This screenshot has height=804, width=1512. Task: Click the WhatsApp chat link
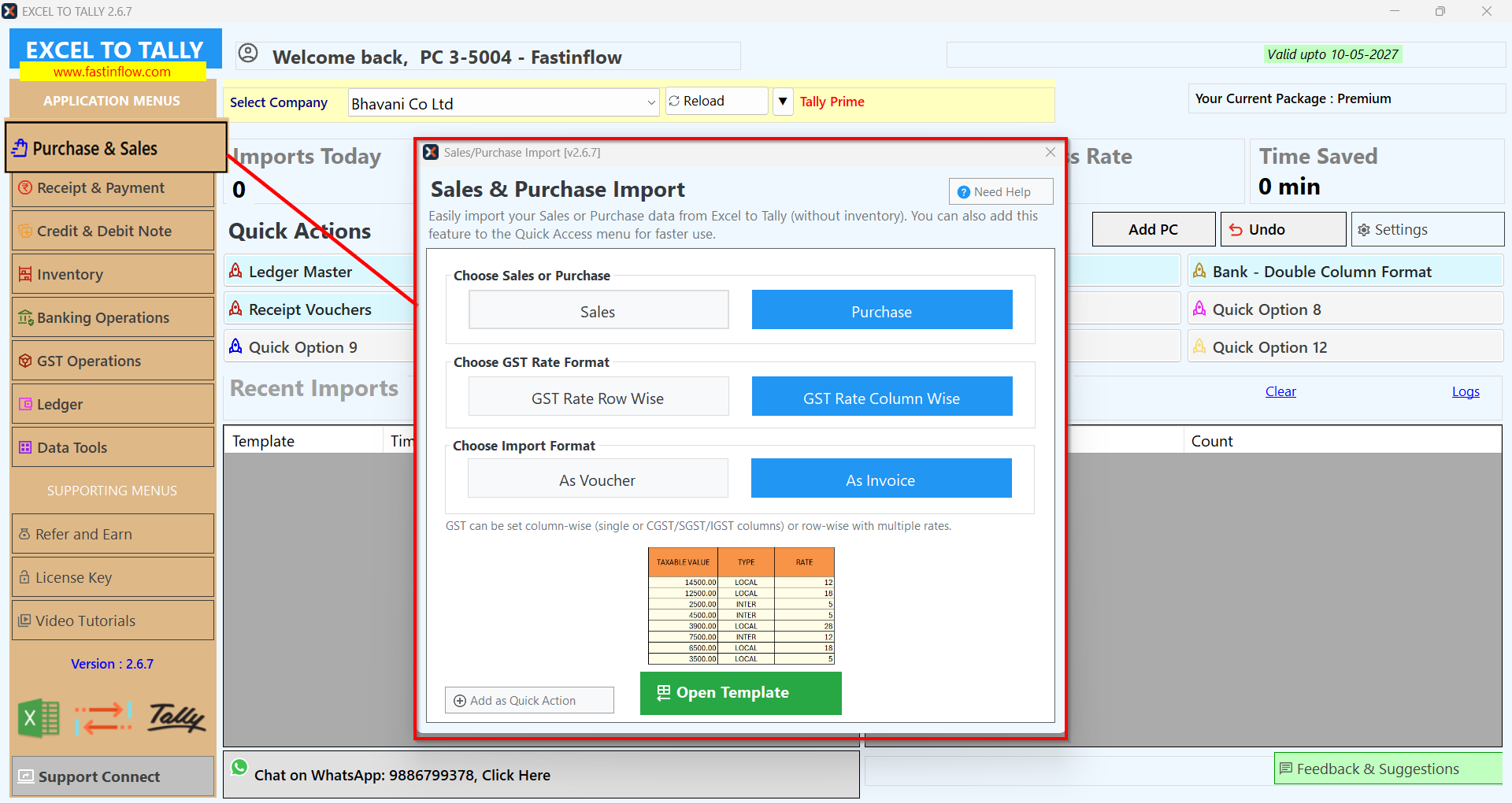402,775
